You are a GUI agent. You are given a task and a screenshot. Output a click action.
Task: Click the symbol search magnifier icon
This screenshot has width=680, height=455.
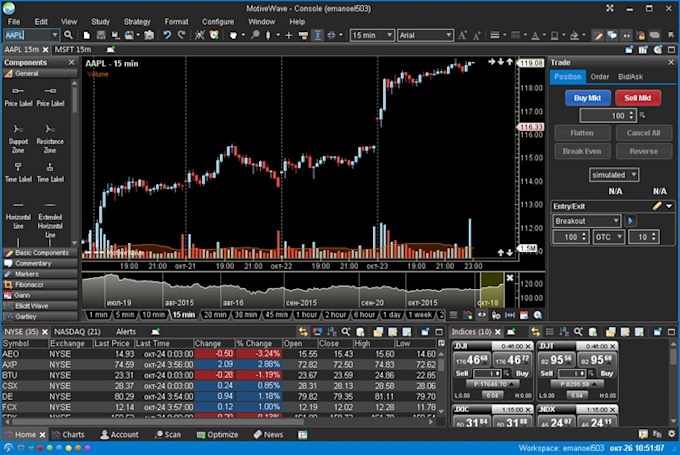click(68, 35)
